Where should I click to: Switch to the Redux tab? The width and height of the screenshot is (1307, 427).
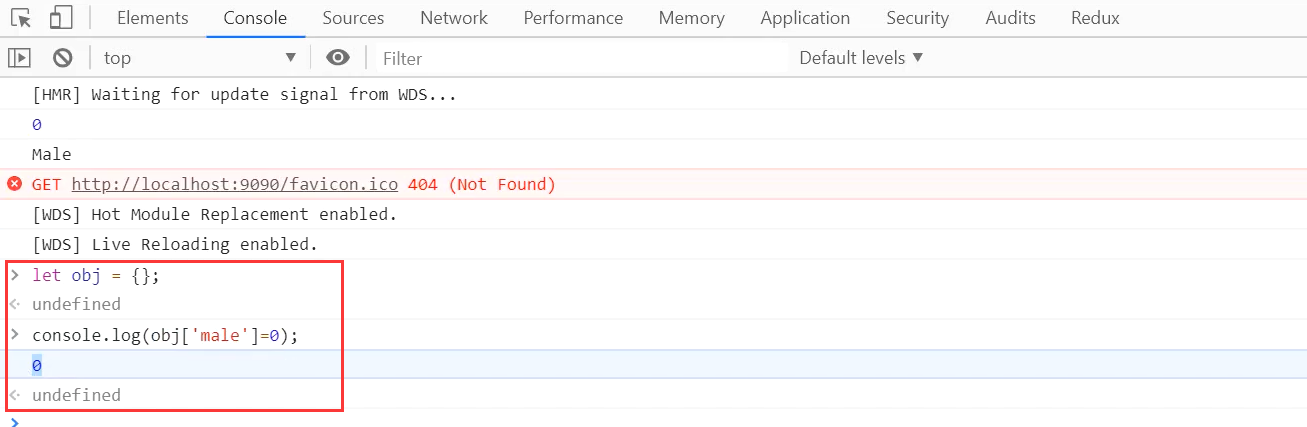[1095, 18]
